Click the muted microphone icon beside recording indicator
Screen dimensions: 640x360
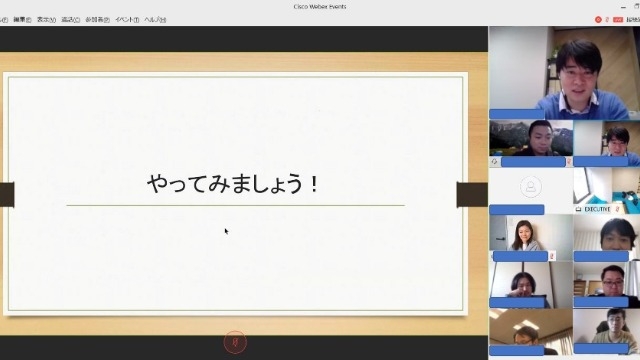607,20
